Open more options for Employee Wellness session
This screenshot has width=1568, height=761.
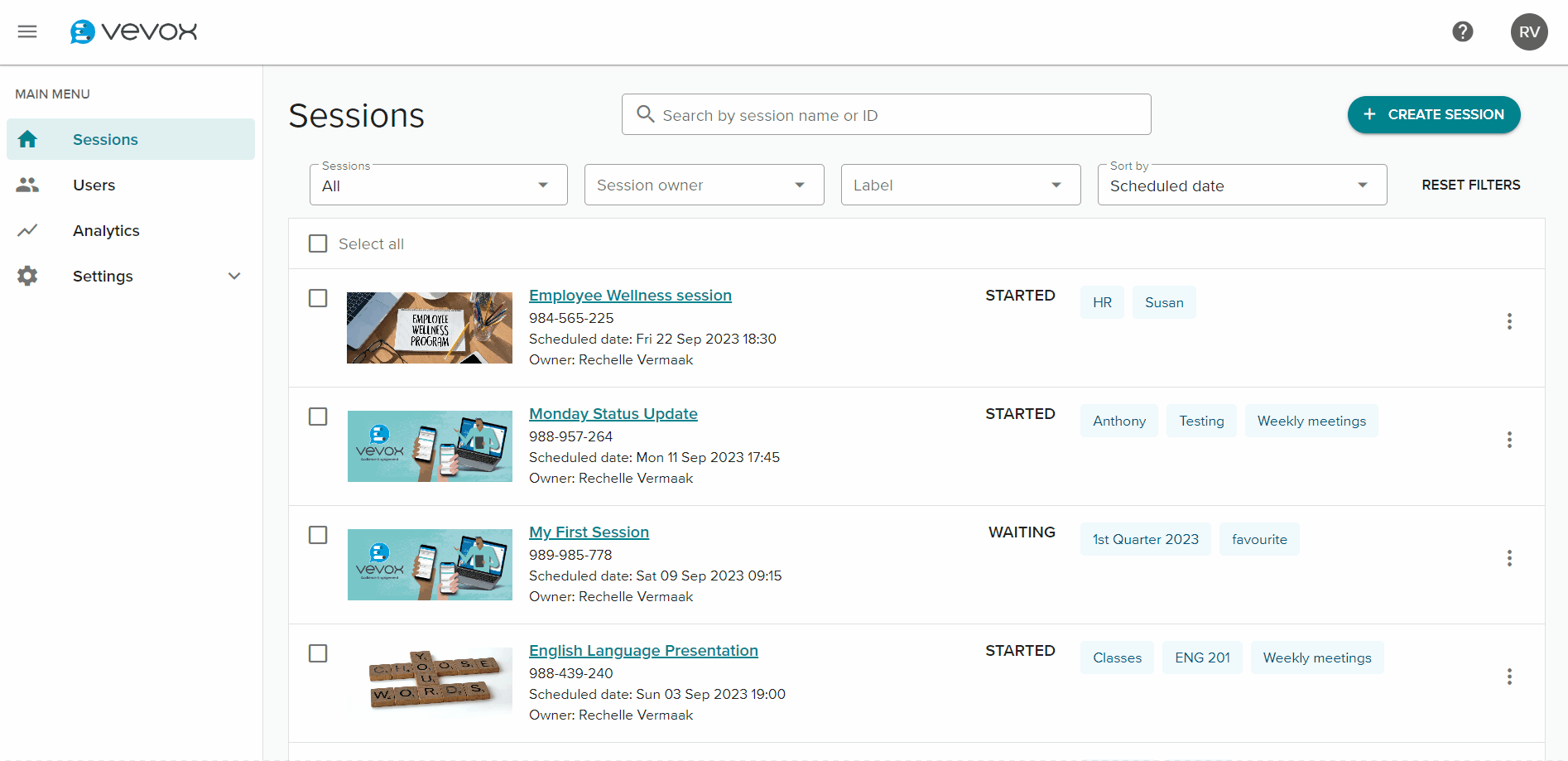[x=1509, y=321]
